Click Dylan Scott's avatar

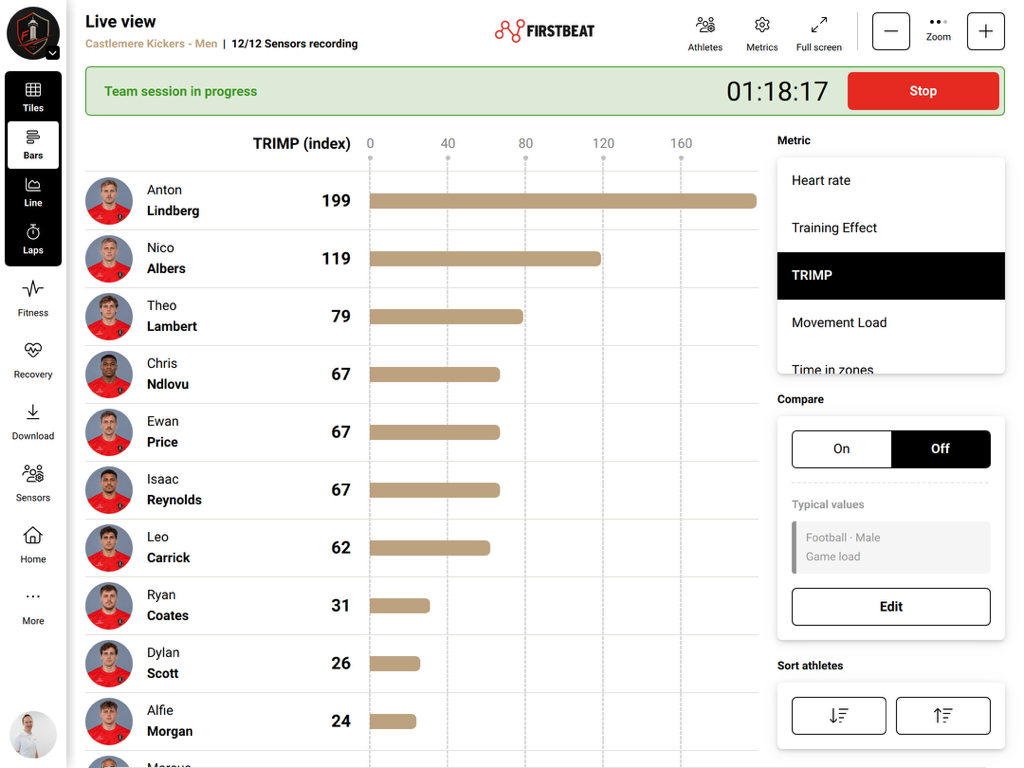tap(109, 664)
